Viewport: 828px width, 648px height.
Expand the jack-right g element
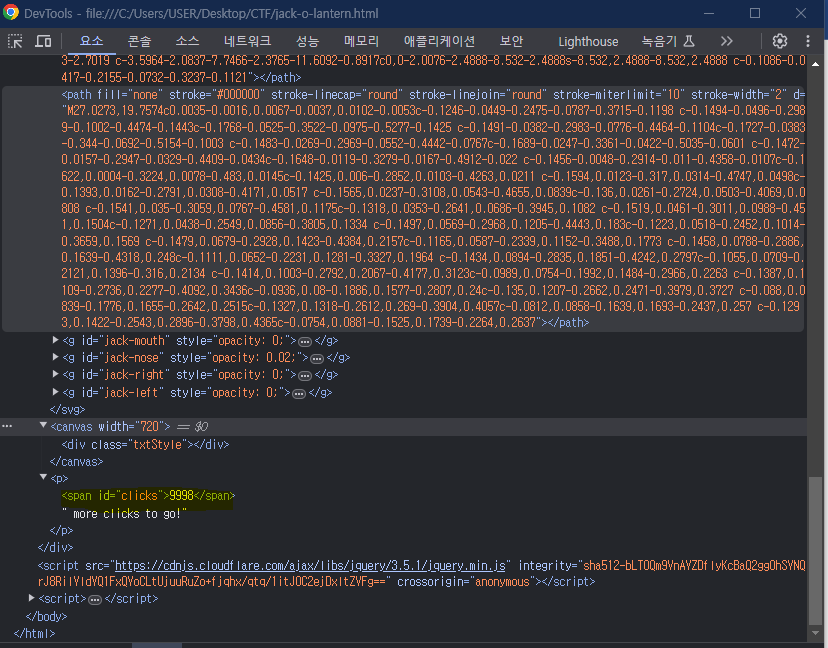[55, 374]
